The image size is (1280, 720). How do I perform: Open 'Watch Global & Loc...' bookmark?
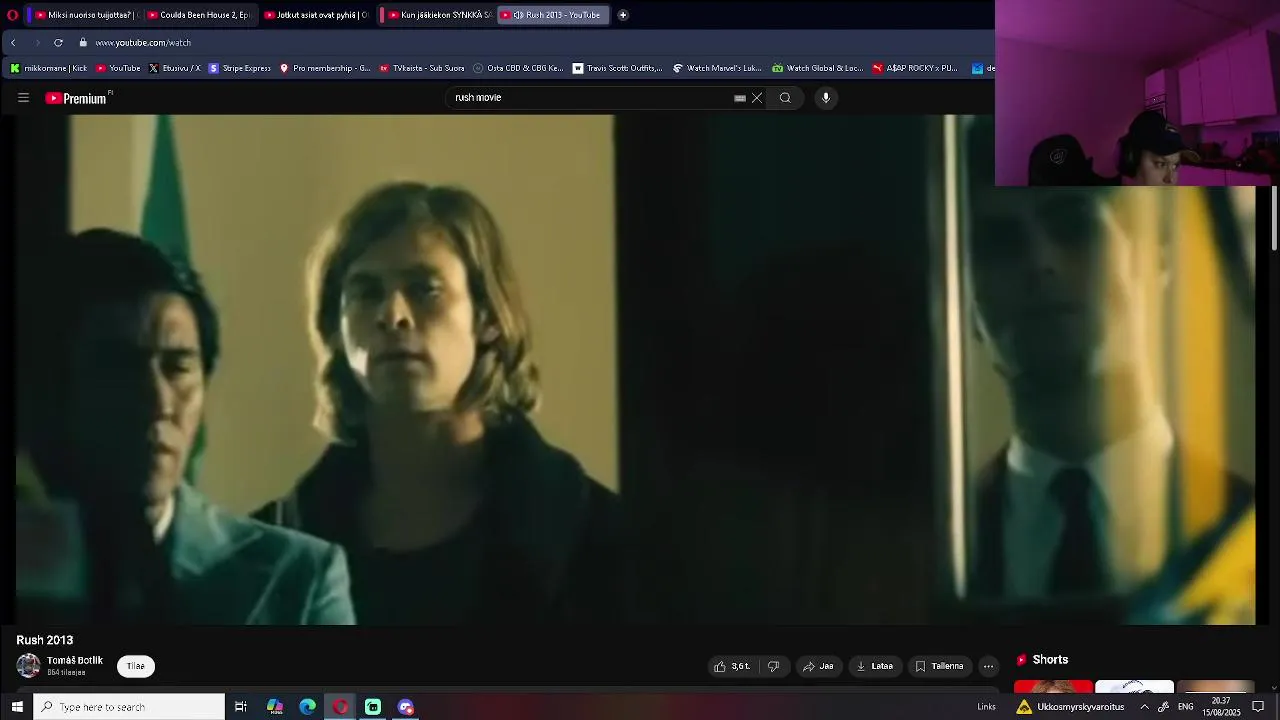click(818, 68)
